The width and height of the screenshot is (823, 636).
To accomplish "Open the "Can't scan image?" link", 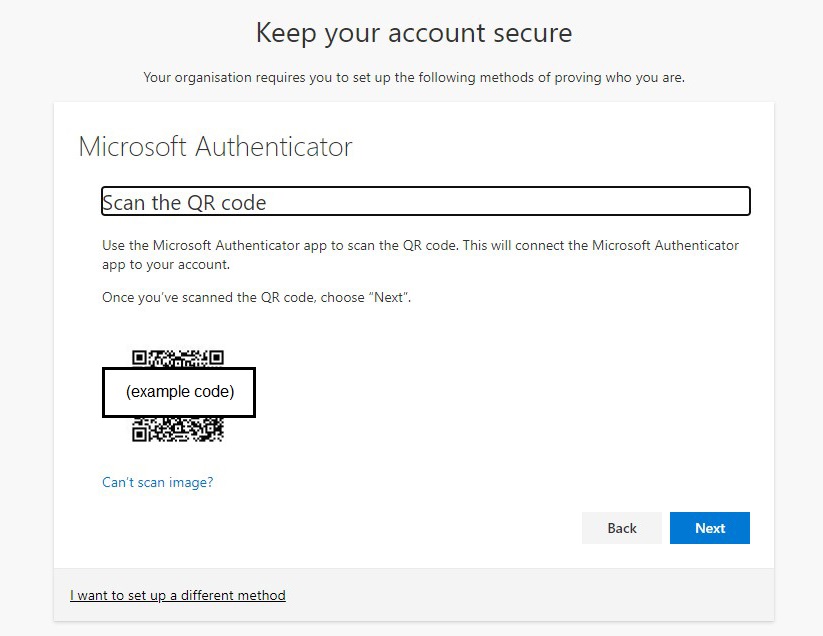I will click(x=157, y=482).
